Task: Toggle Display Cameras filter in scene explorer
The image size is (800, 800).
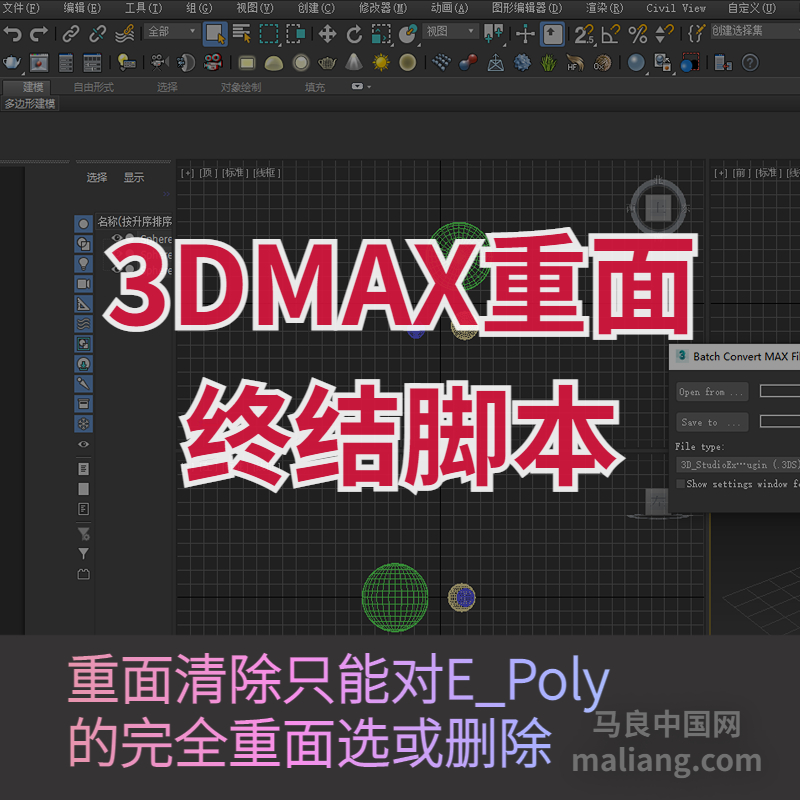Action: click(x=83, y=284)
